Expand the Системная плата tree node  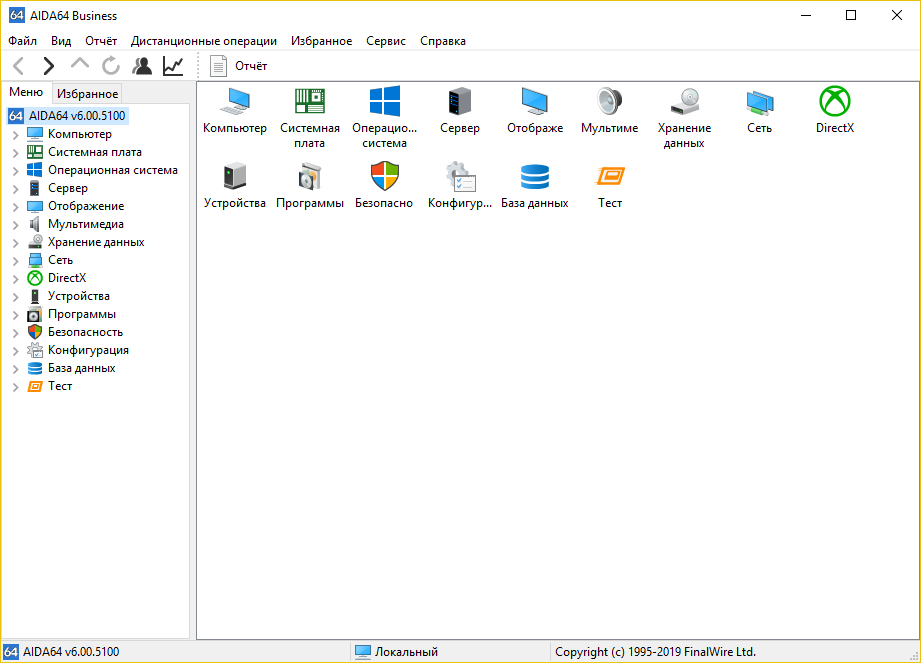pyautogui.click(x=16, y=153)
